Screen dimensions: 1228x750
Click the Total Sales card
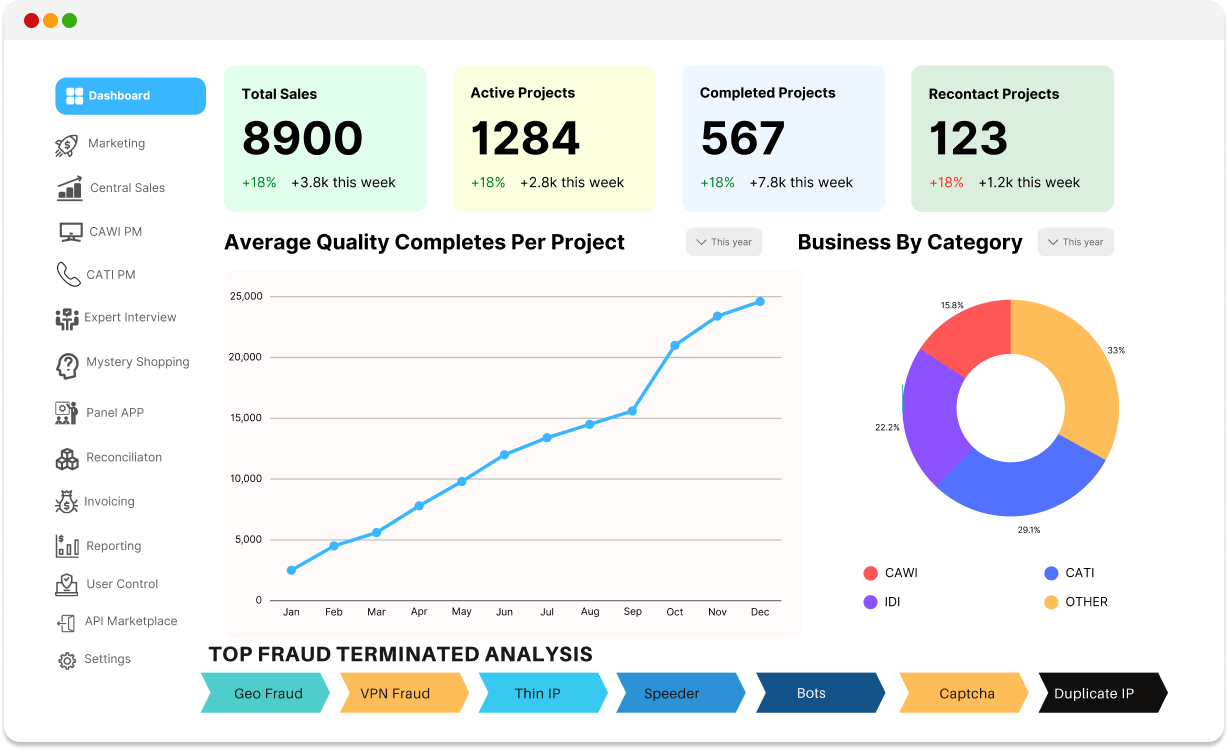click(x=325, y=139)
